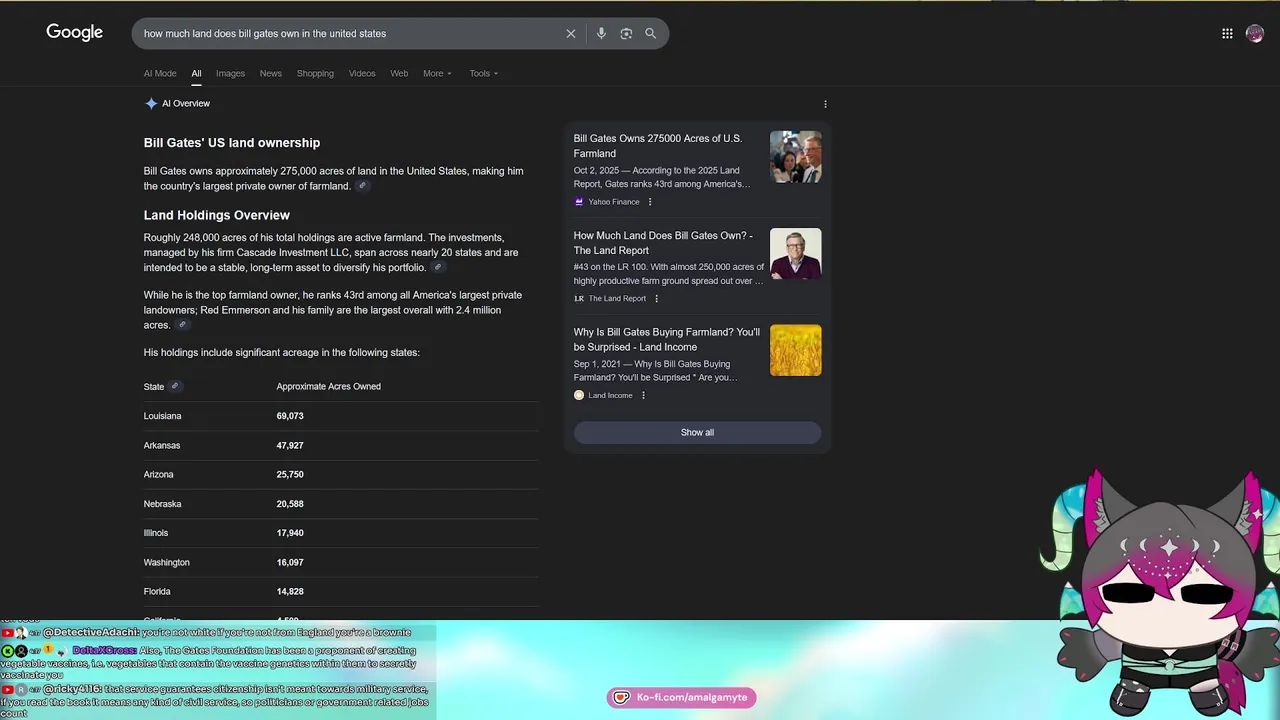Clear the search query with X
Image resolution: width=1280 pixels, height=720 pixels.
(x=571, y=33)
